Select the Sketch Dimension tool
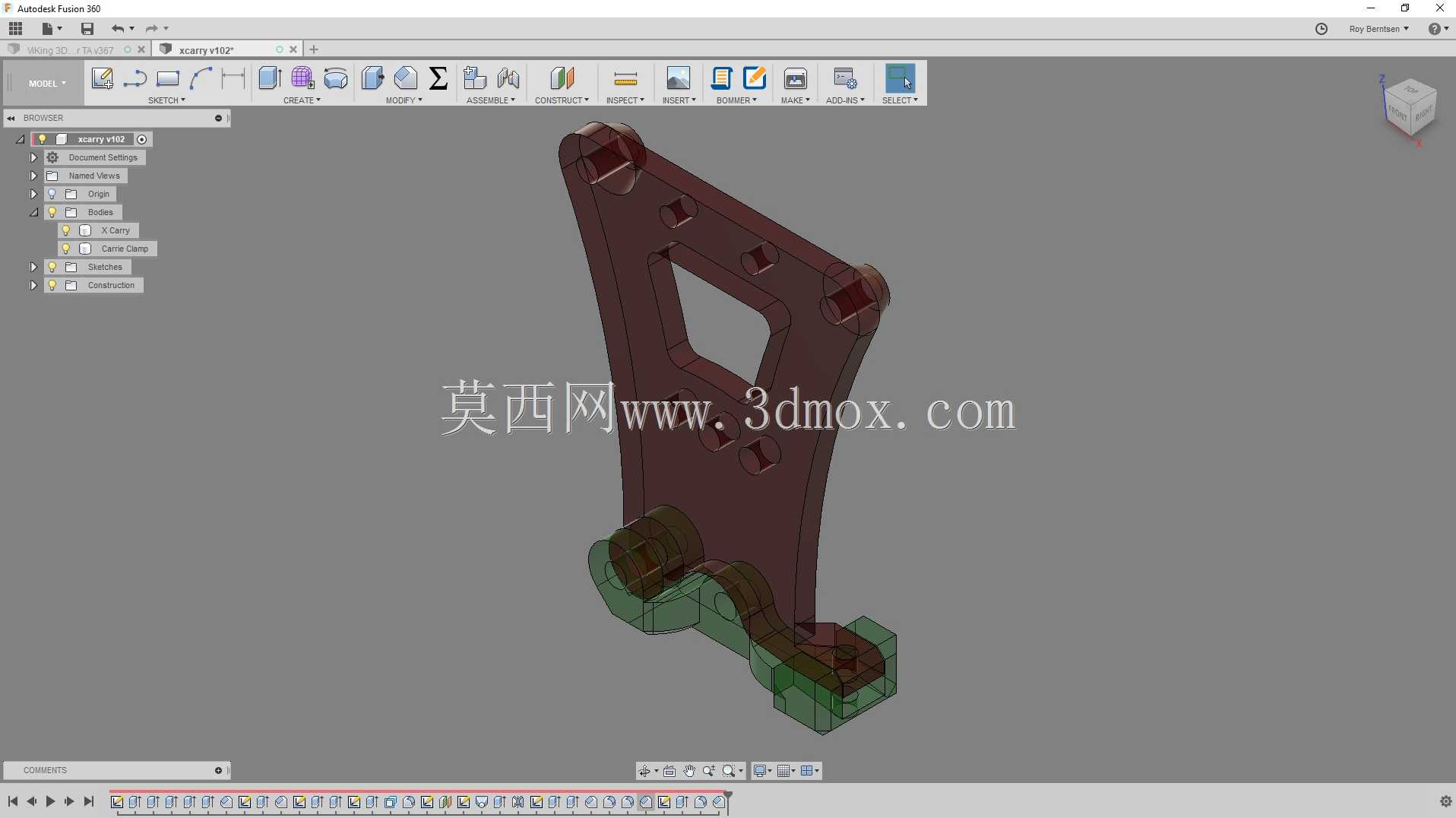The width and height of the screenshot is (1456, 818). point(233,78)
